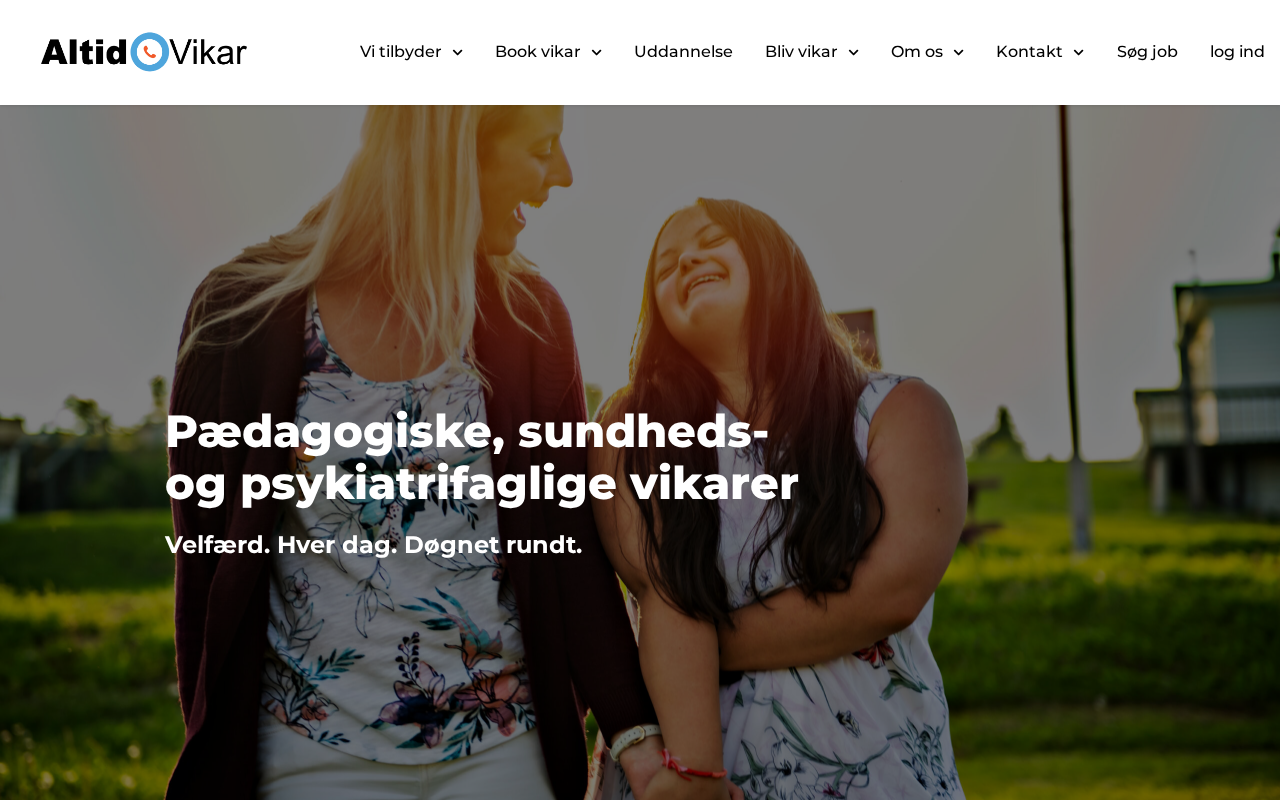Click the log ind link
The width and height of the screenshot is (1280, 800).
(x=1237, y=52)
